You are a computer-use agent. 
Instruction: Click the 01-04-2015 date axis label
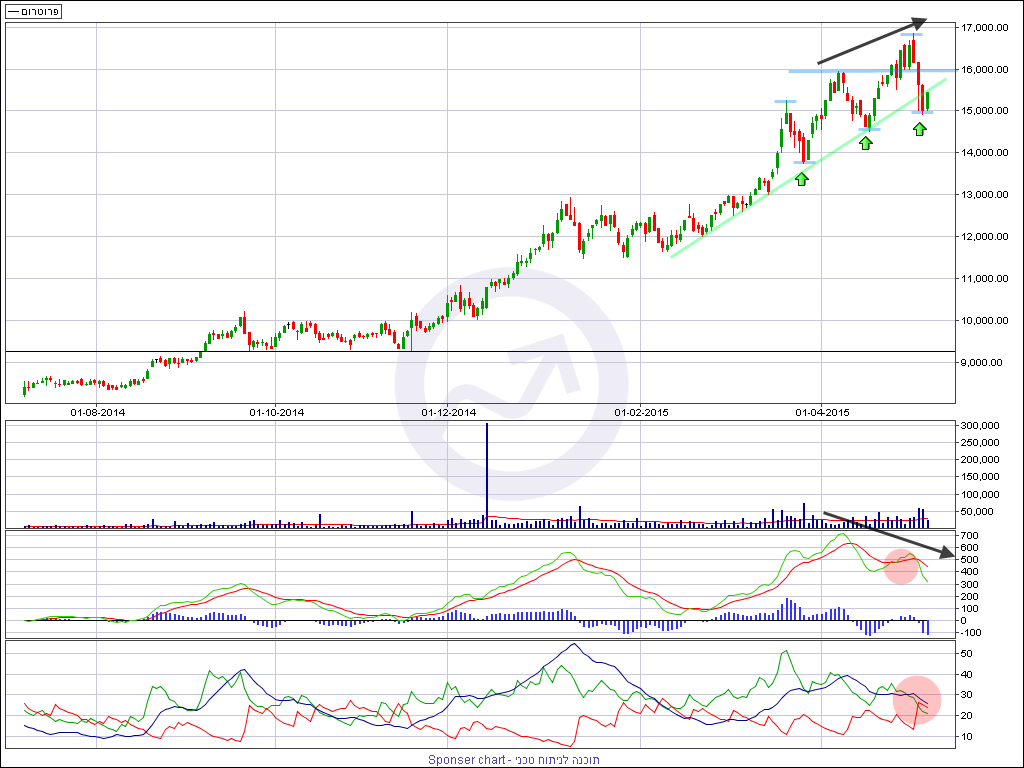(x=822, y=411)
